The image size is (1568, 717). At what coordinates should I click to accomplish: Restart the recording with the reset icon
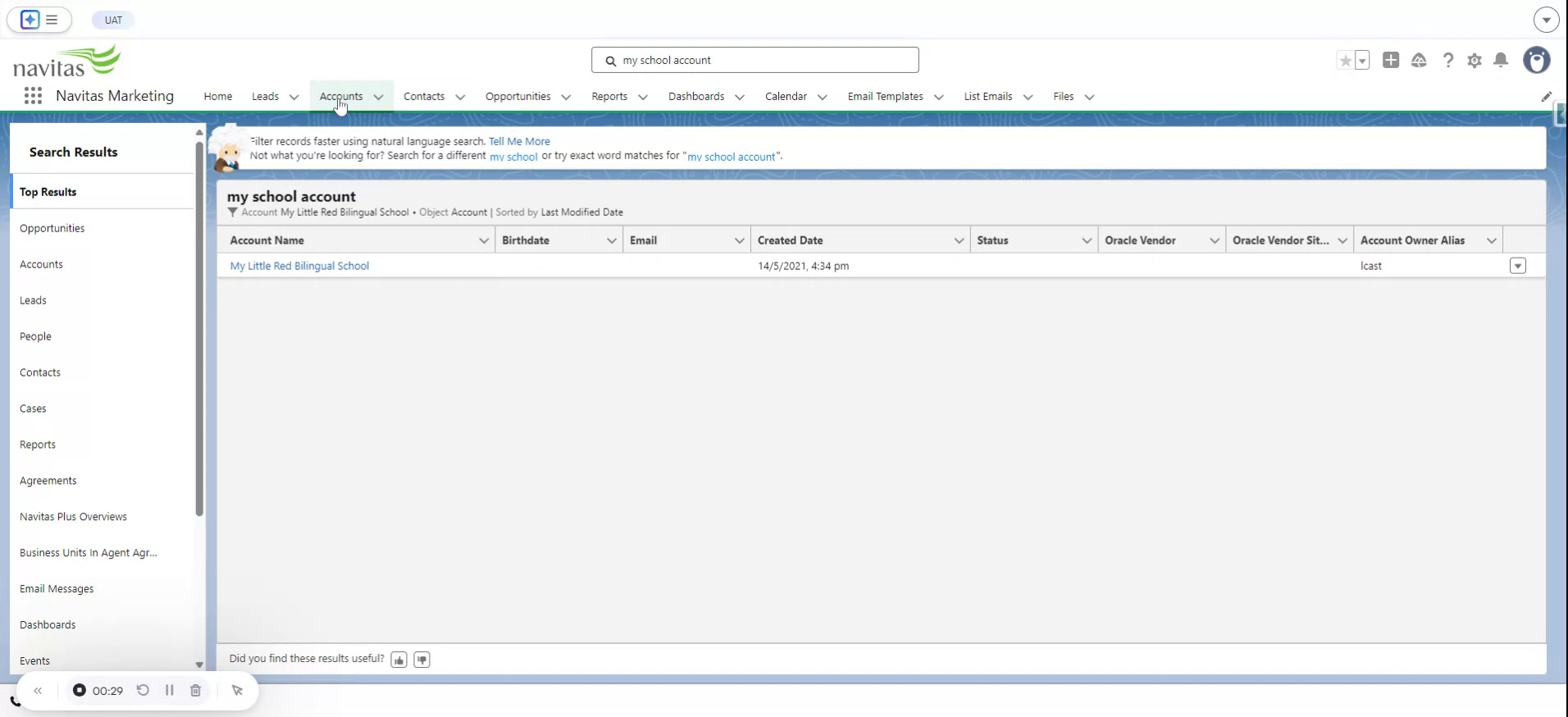(143, 690)
